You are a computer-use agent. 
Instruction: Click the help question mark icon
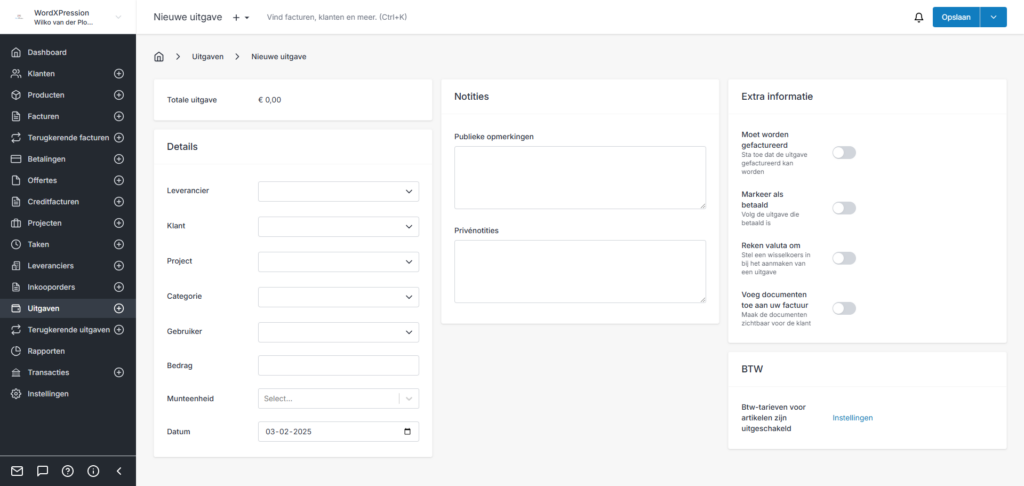point(67,470)
